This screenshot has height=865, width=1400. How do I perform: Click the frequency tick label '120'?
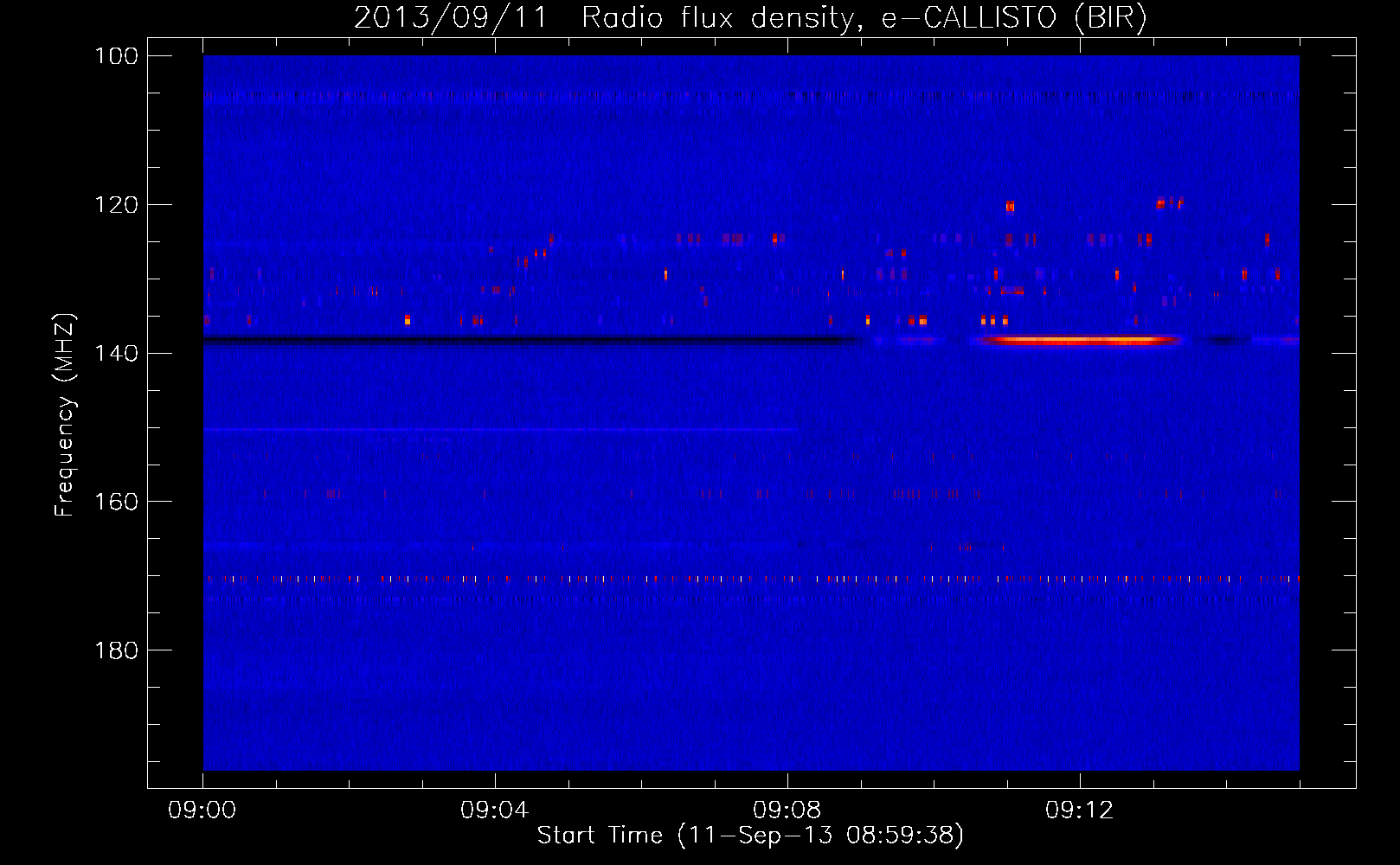116,205
